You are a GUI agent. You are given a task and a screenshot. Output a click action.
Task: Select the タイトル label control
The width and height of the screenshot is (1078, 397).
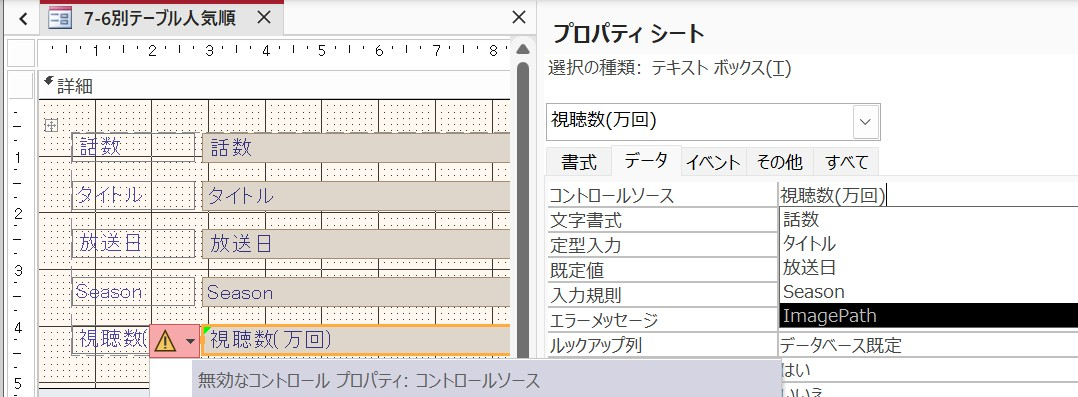click(x=134, y=196)
